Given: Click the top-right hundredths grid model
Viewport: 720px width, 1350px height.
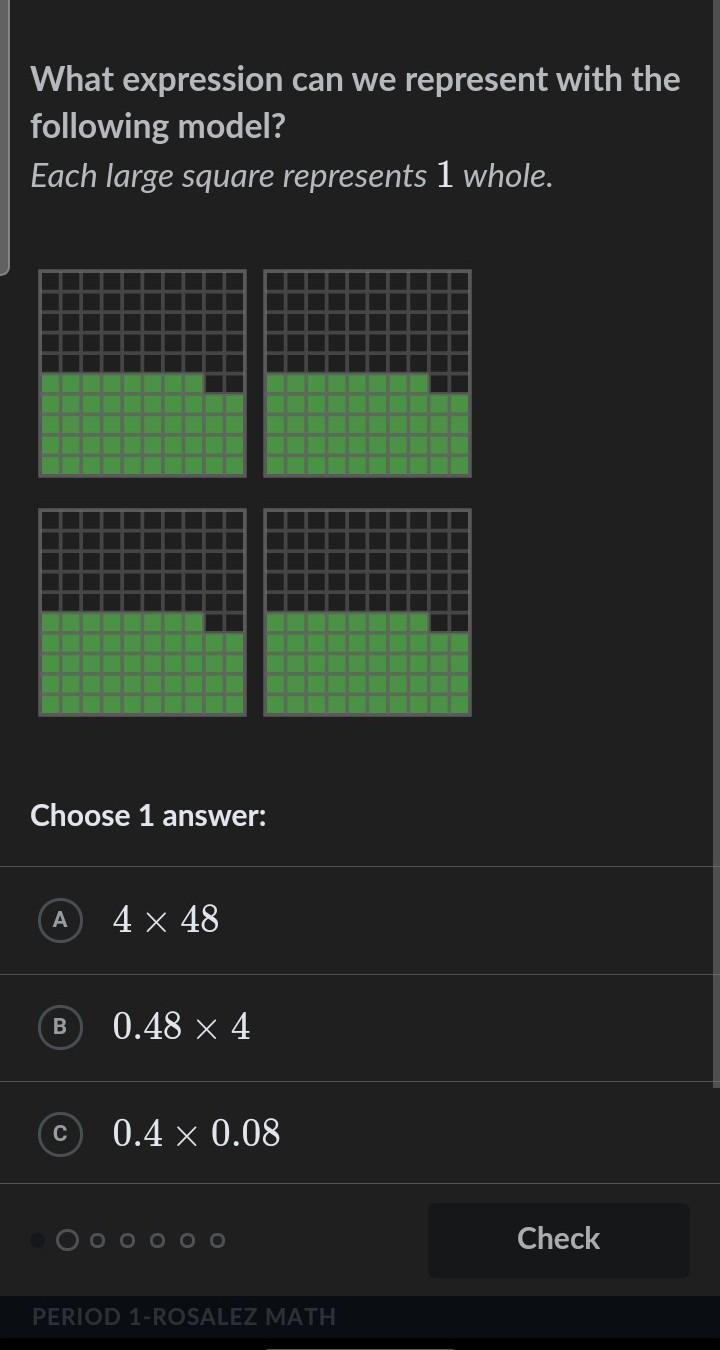Looking at the screenshot, I should coord(367,373).
